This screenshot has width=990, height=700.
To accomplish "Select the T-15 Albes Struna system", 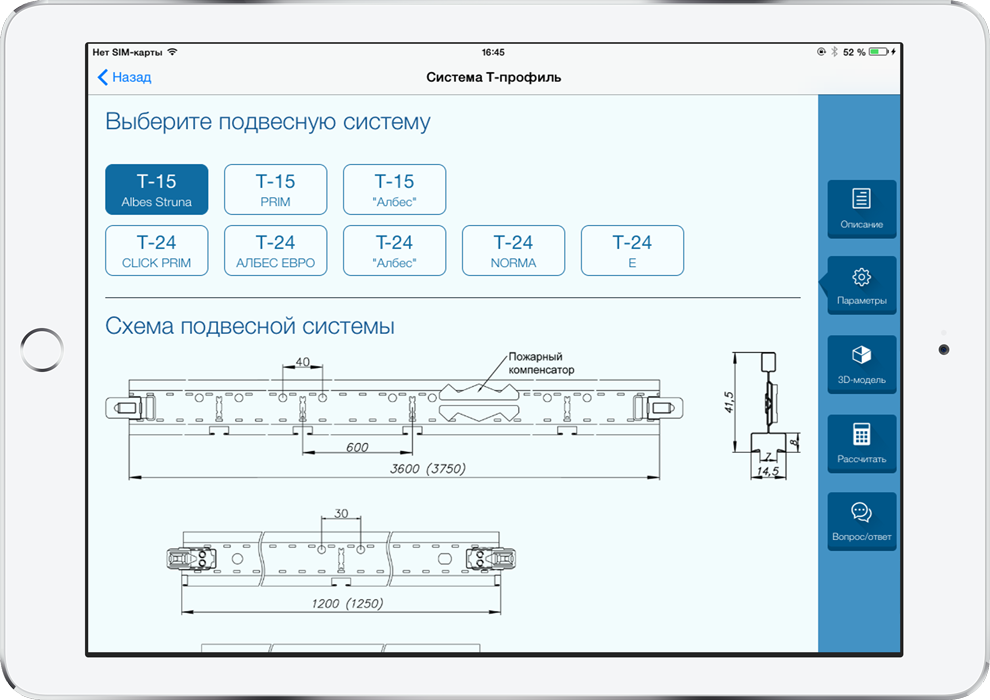I will click(157, 190).
